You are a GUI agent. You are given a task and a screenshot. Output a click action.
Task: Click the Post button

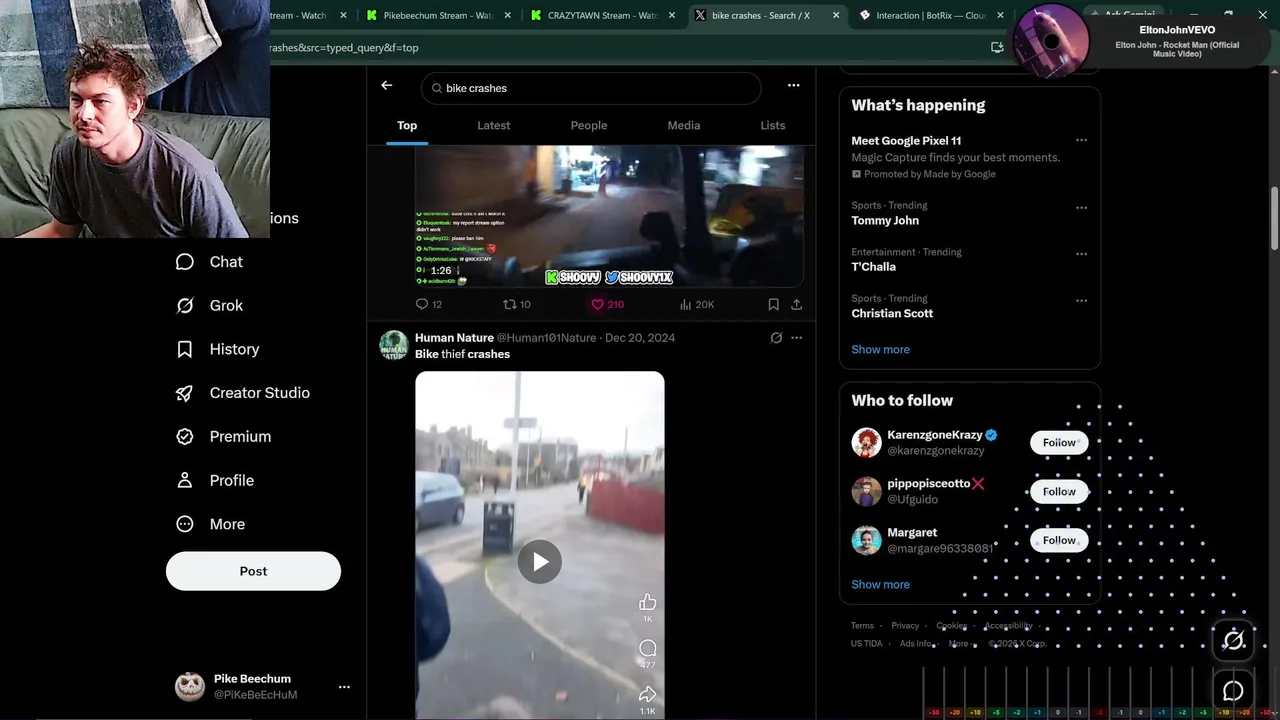point(253,571)
